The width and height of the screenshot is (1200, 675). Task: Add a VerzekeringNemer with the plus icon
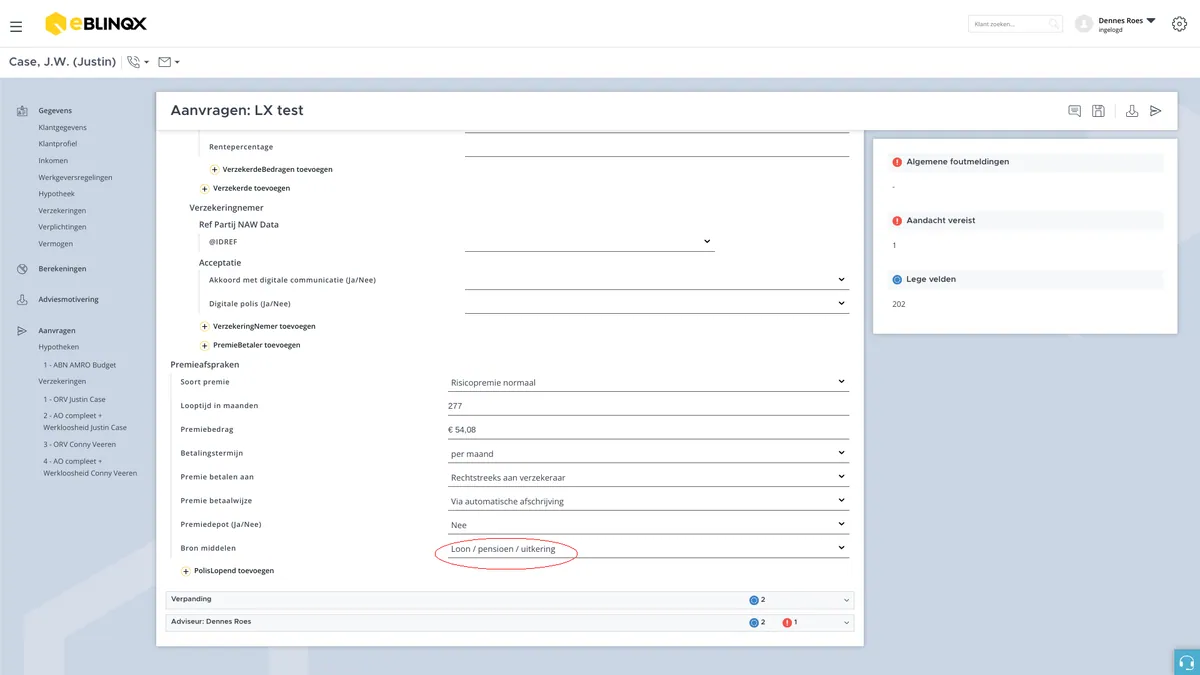coord(205,326)
